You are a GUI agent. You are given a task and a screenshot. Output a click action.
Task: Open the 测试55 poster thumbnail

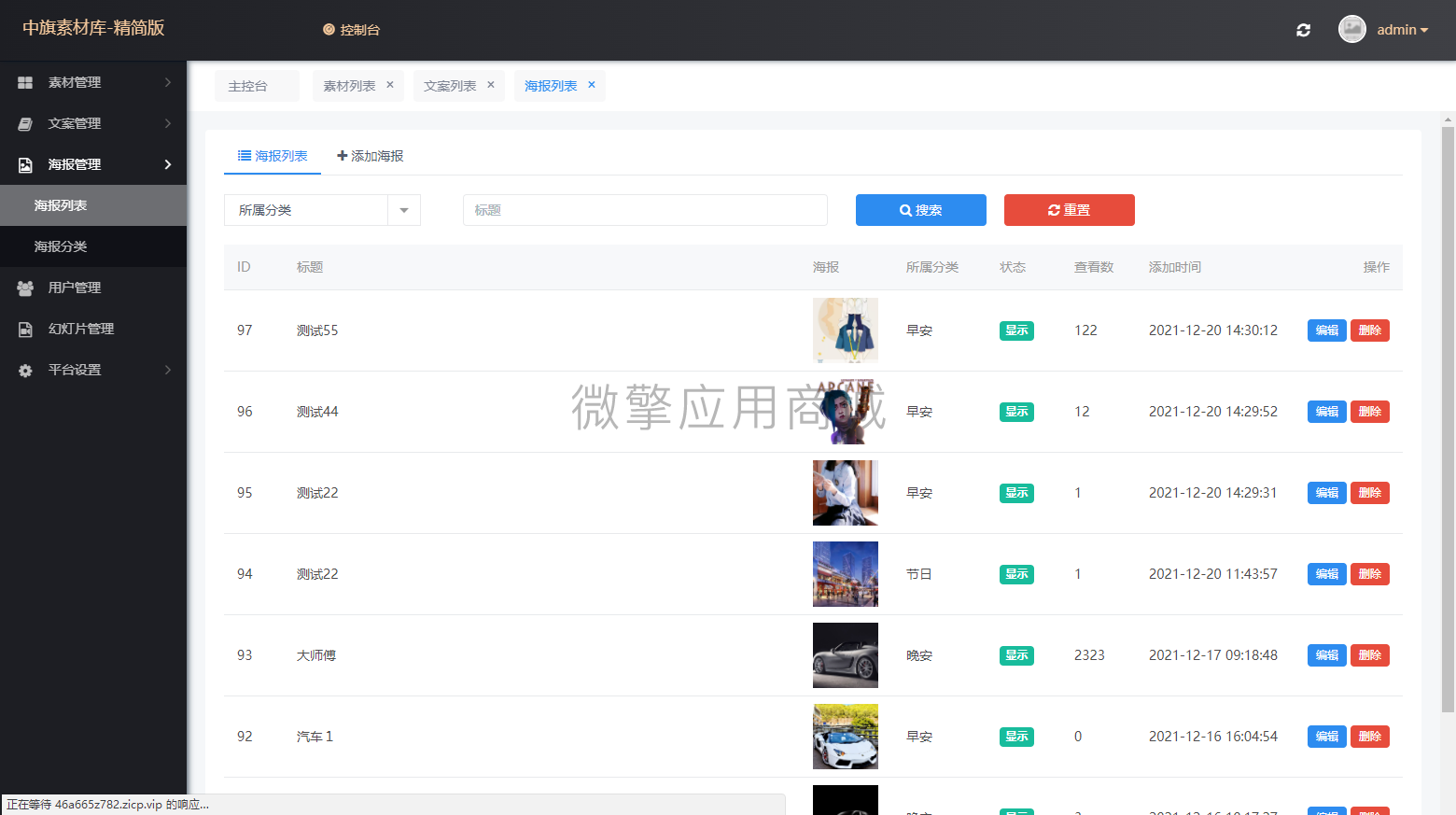coord(846,330)
